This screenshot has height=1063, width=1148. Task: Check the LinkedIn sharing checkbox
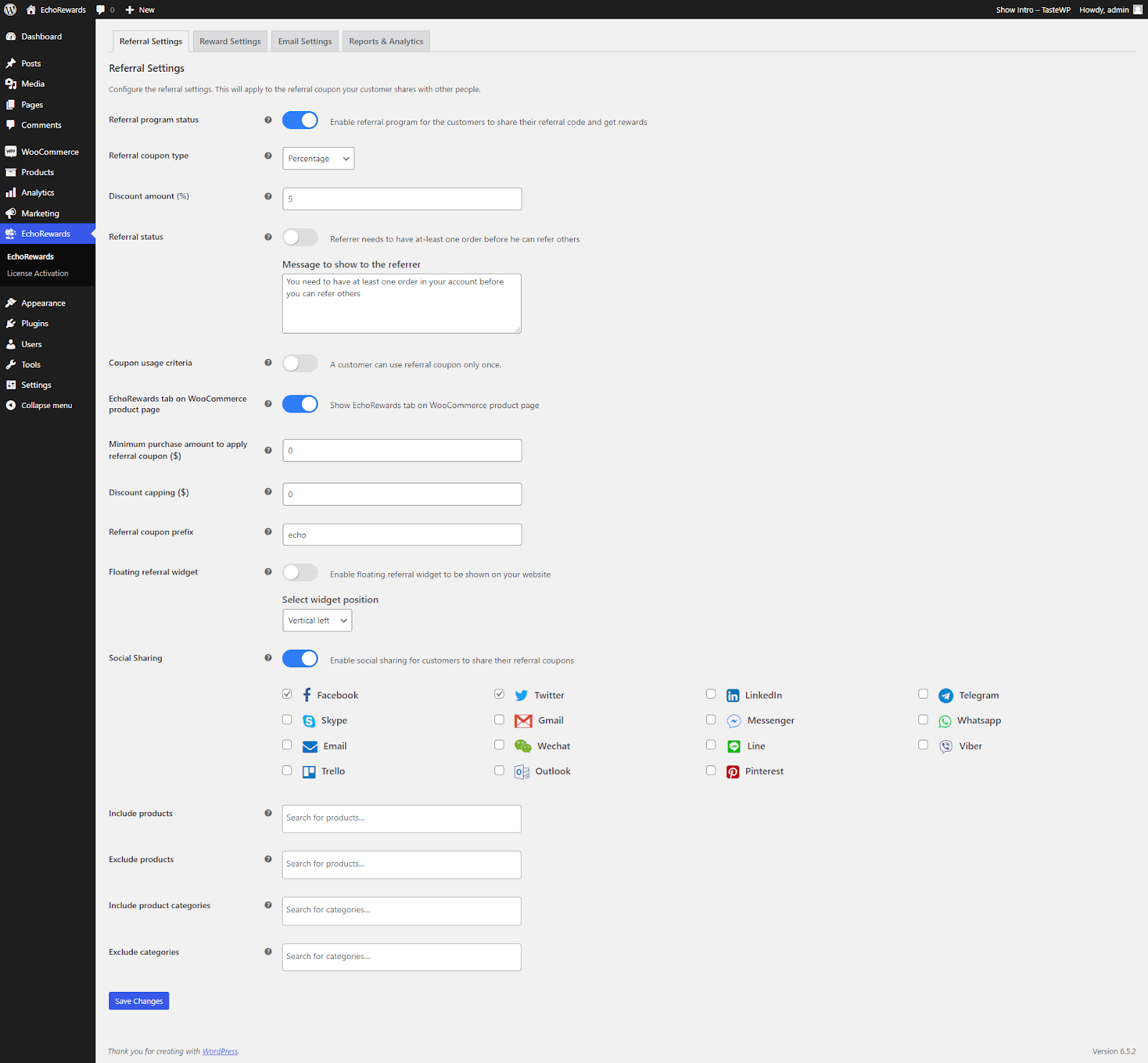pyautogui.click(x=711, y=694)
